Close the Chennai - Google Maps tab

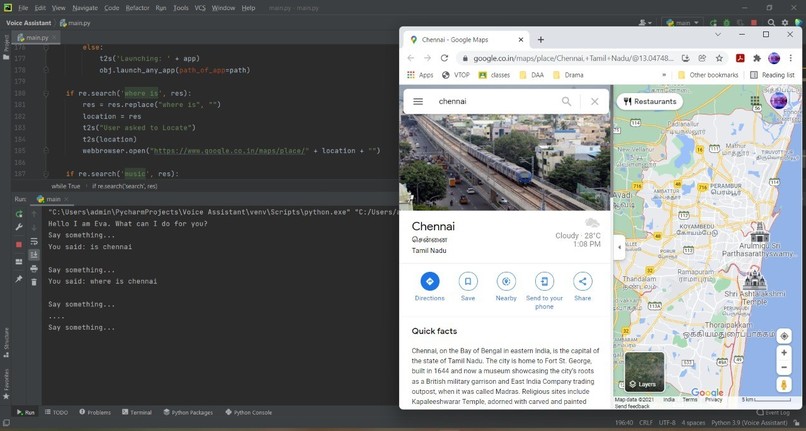[521, 40]
